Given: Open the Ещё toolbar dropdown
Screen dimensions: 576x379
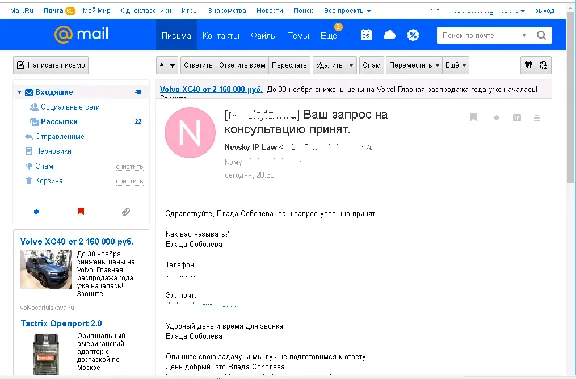Looking at the screenshot, I should click(x=456, y=65).
